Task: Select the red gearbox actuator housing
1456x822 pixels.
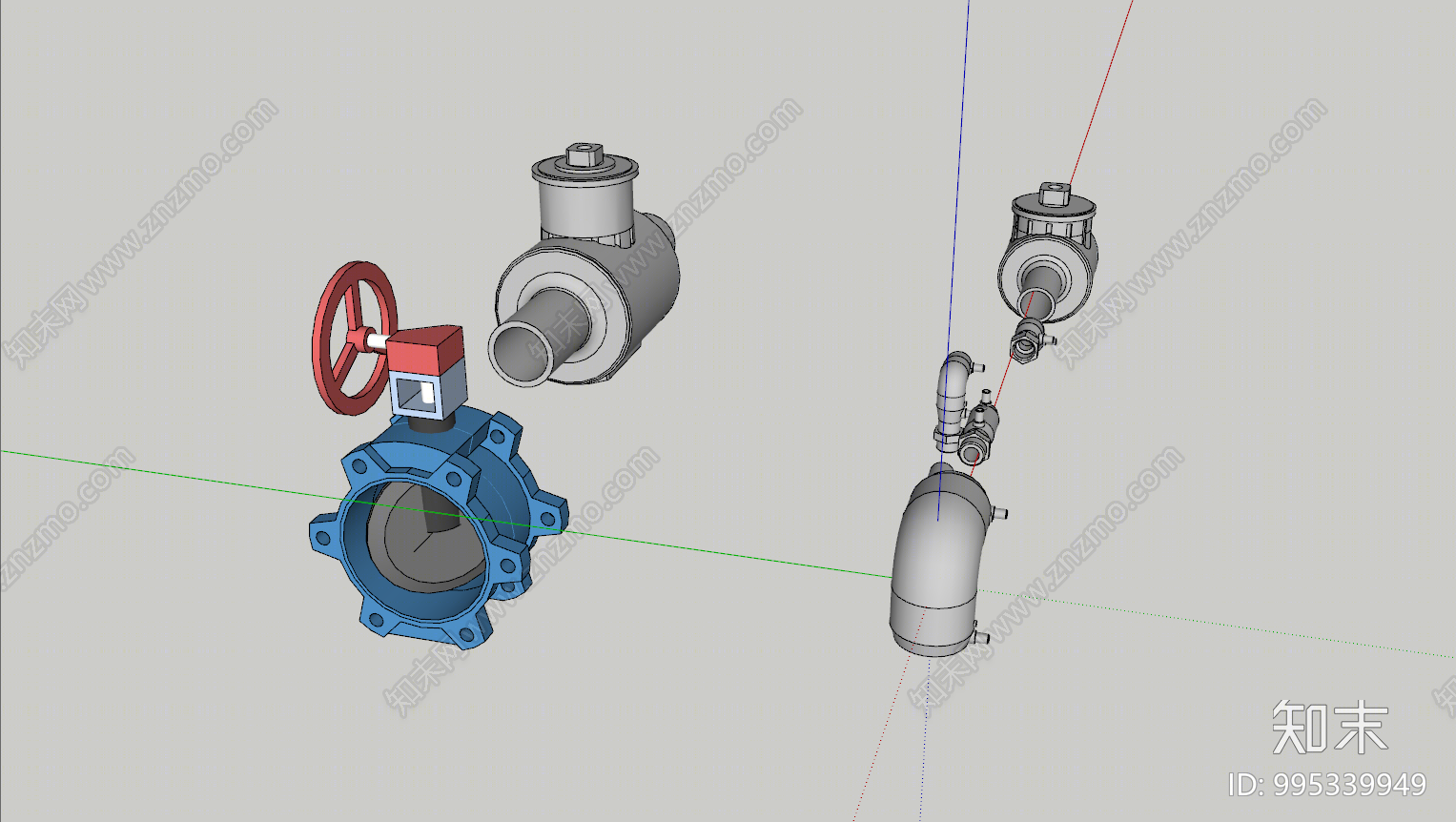Action: tap(426, 350)
